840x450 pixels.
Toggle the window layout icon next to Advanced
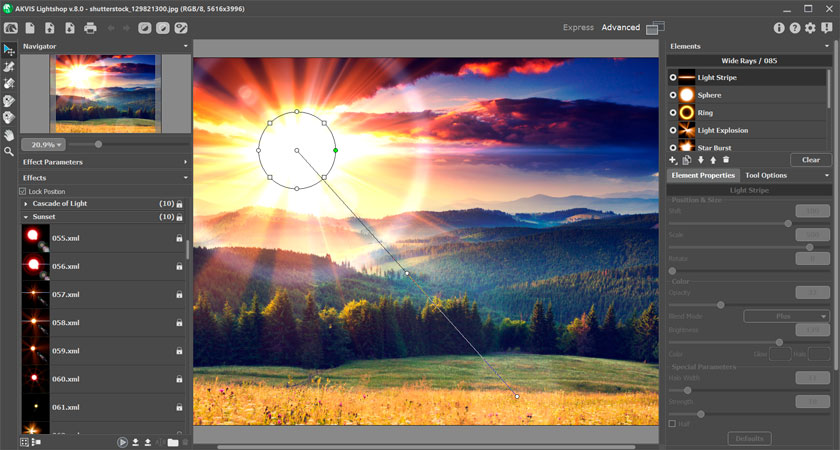tap(655, 27)
